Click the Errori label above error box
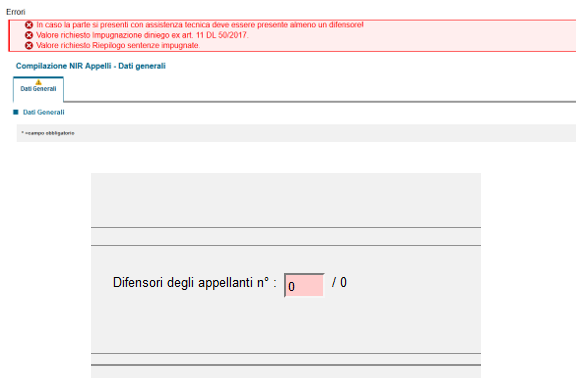The width and height of the screenshot is (580, 378). (16, 12)
